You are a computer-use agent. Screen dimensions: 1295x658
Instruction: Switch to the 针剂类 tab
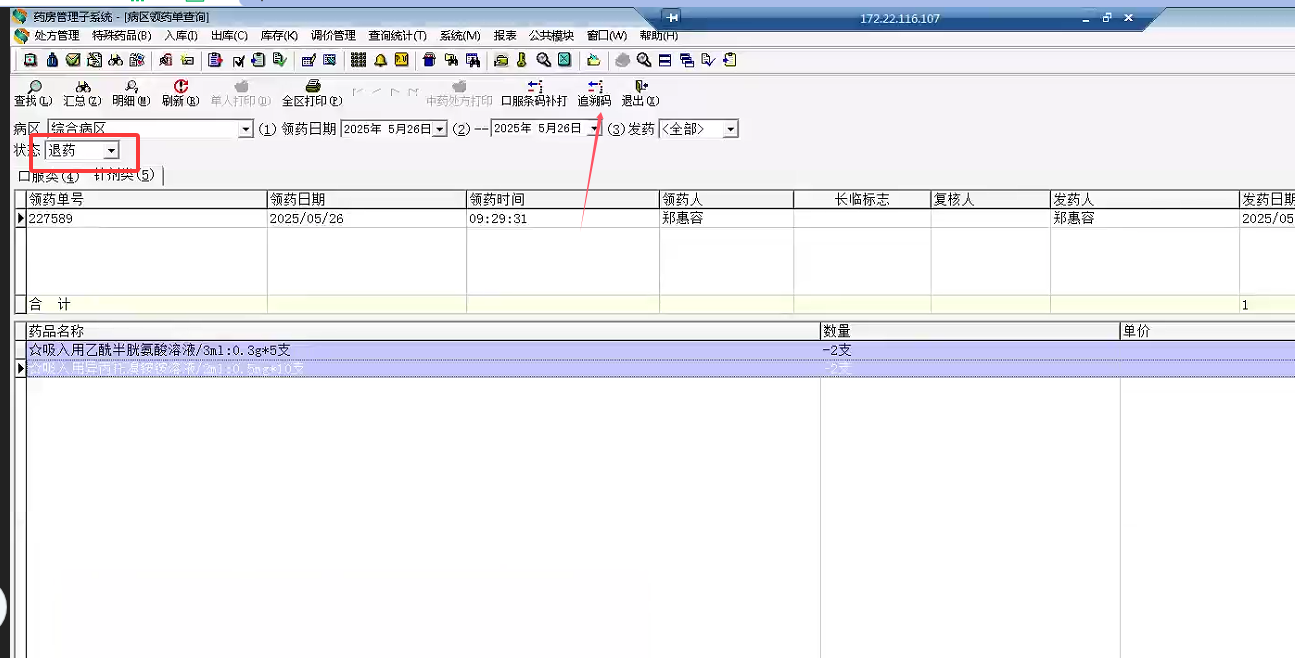point(124,176)
